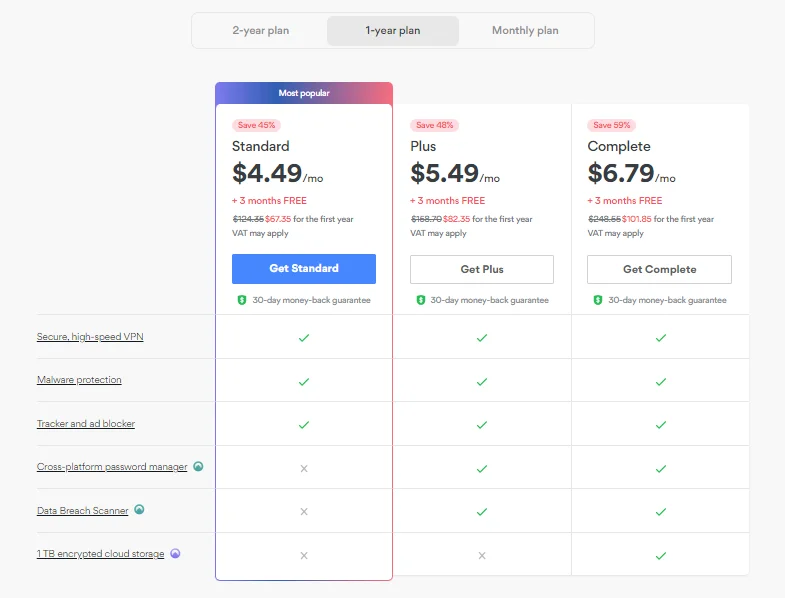Screen dimensions: 785x598
Task: Click the icon next to Data Breach Scanner
Action: [x=139, y=510]
